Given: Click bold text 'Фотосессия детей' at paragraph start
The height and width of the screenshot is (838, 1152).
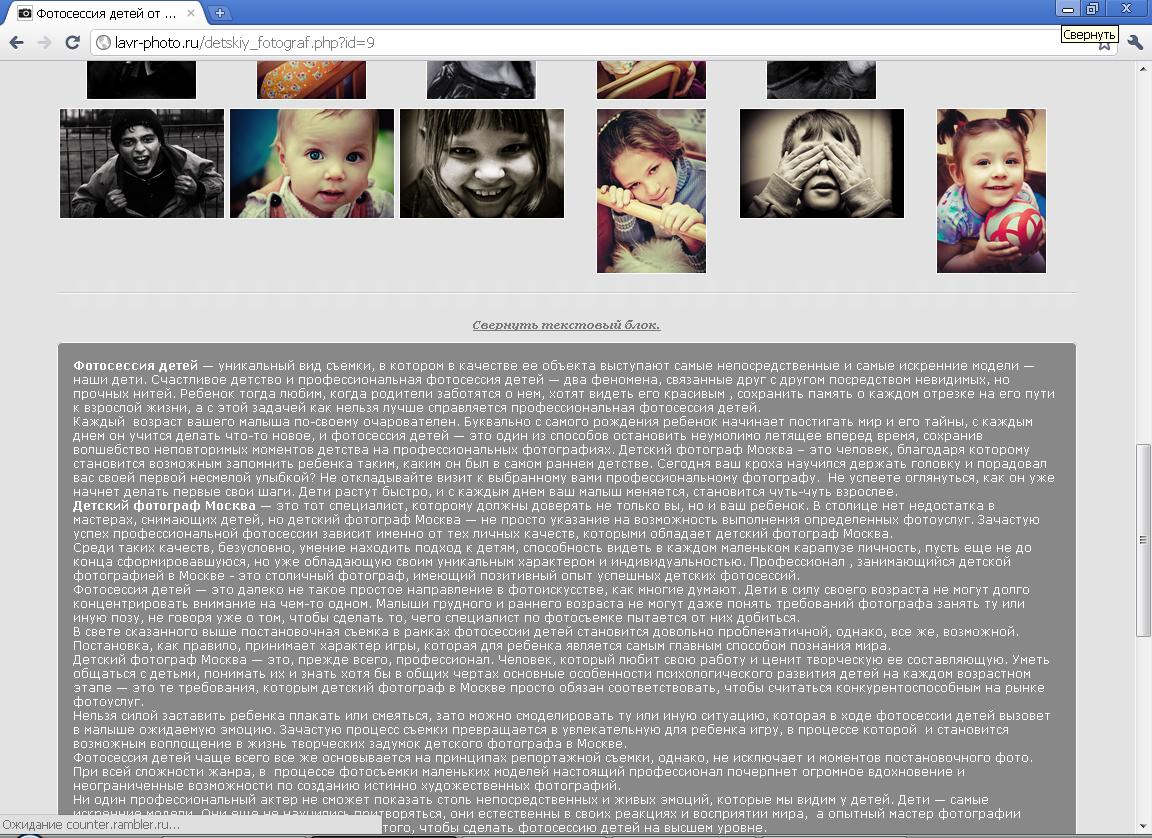Looking at the screenshot, I should (135, 365).
